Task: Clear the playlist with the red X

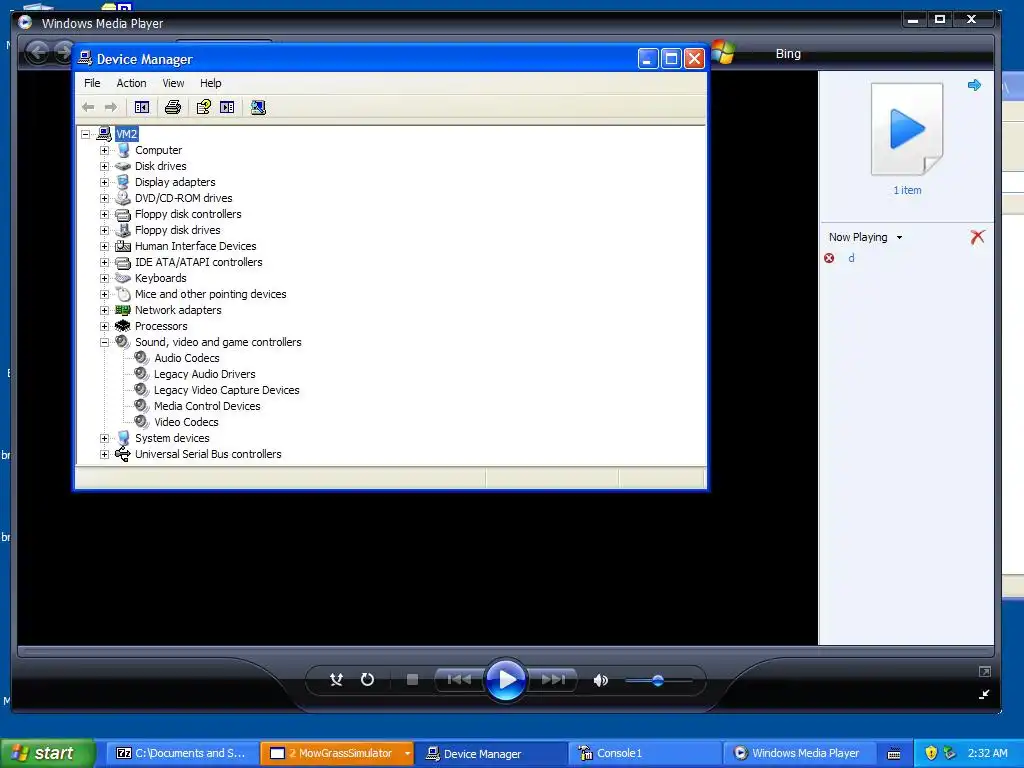Action: (978, 236)
